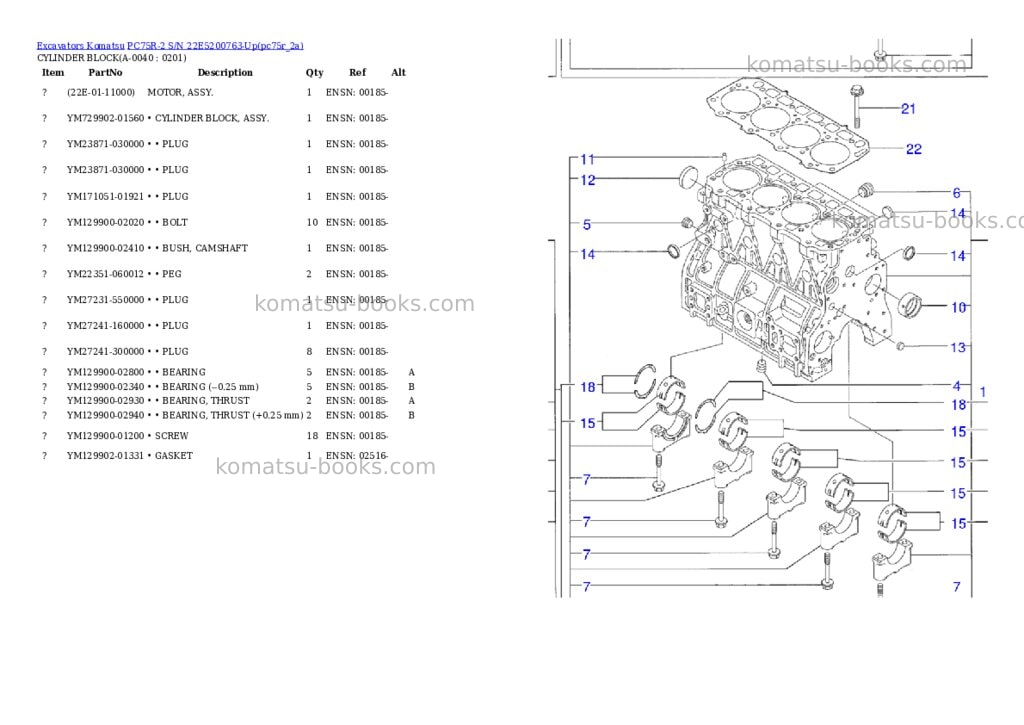The height and width of the screenshot is (725, 1024).
Task: Click callout number 12 in diagram
Action: [x=588, y=180]
